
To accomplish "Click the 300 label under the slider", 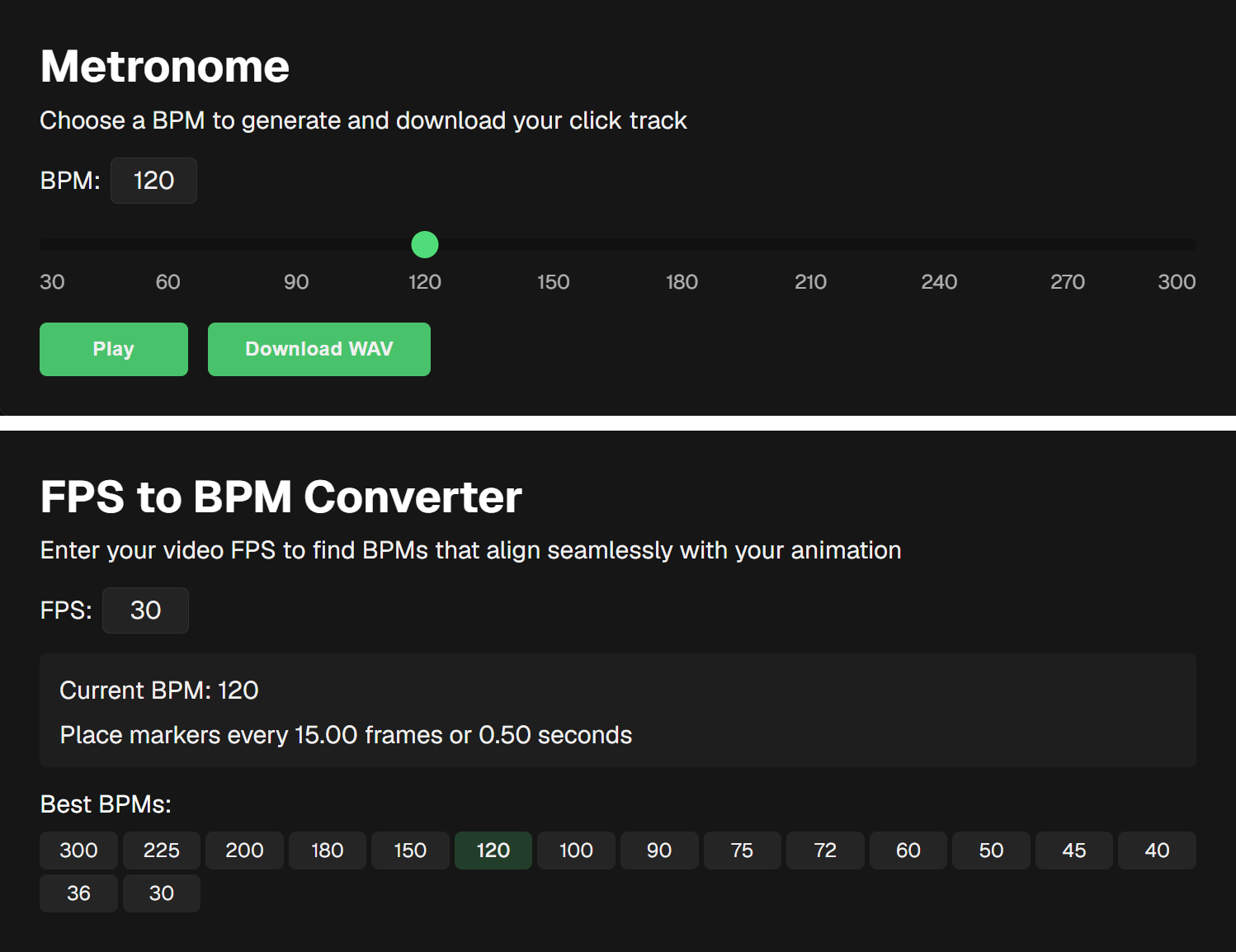I will click(1177, 282).
